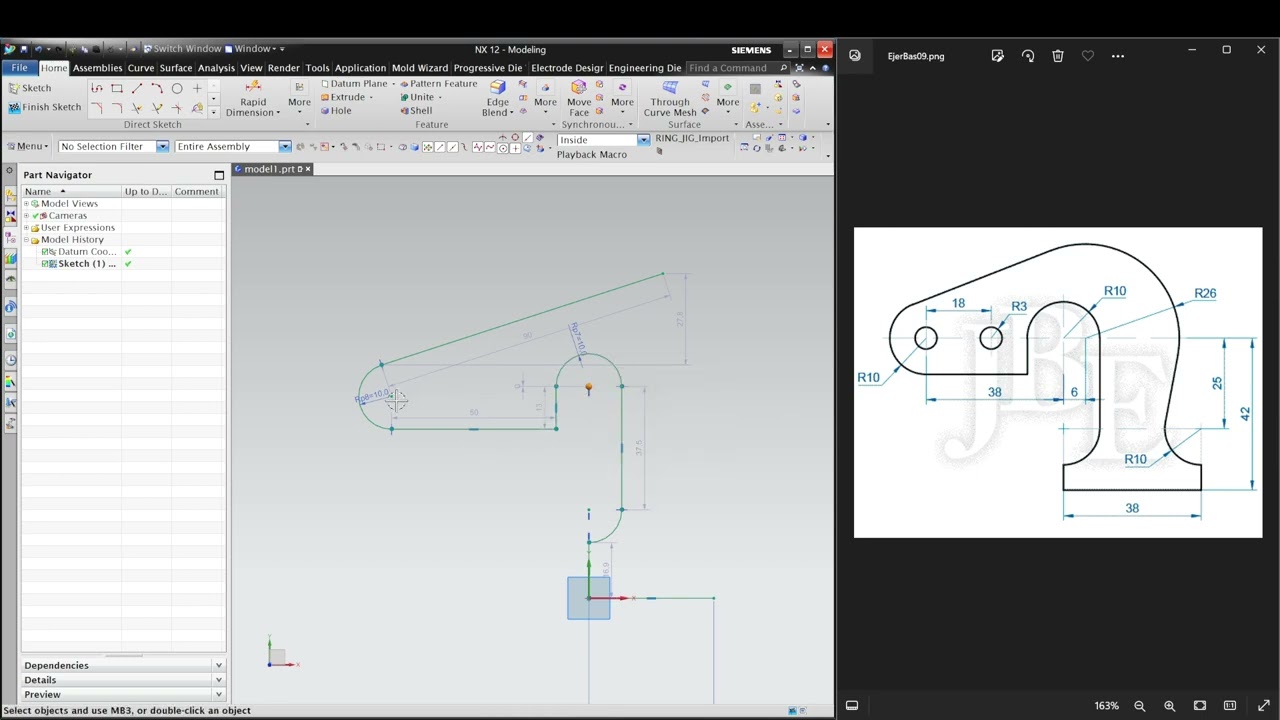Click the Edit image icon in photo viewer
Screen dimensions: 1280x720
pyautogui.click(x=997, y=56)
